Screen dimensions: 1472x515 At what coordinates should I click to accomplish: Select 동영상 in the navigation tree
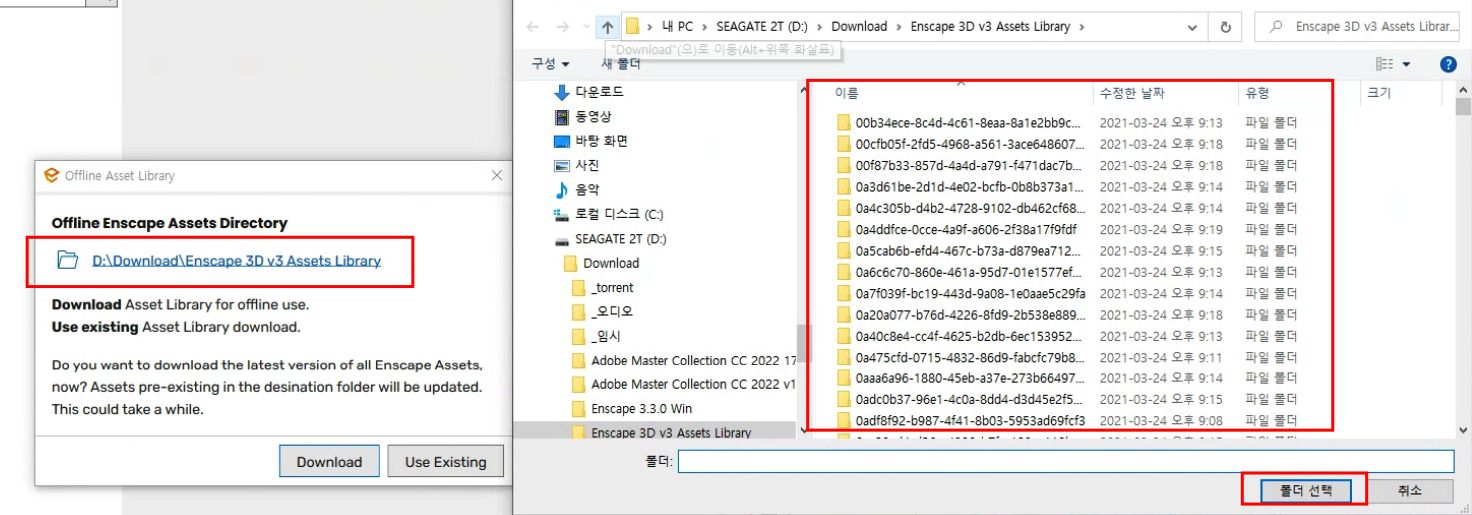[593, 117]
